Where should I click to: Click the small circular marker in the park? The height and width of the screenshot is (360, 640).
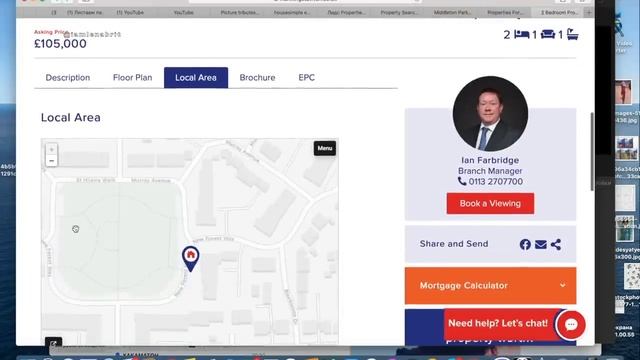click(76, 229)
